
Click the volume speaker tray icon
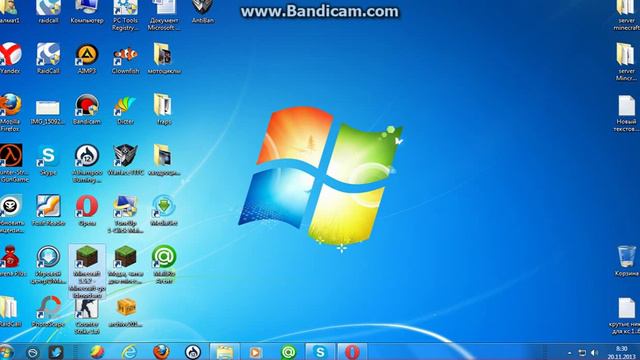(594, 353)
